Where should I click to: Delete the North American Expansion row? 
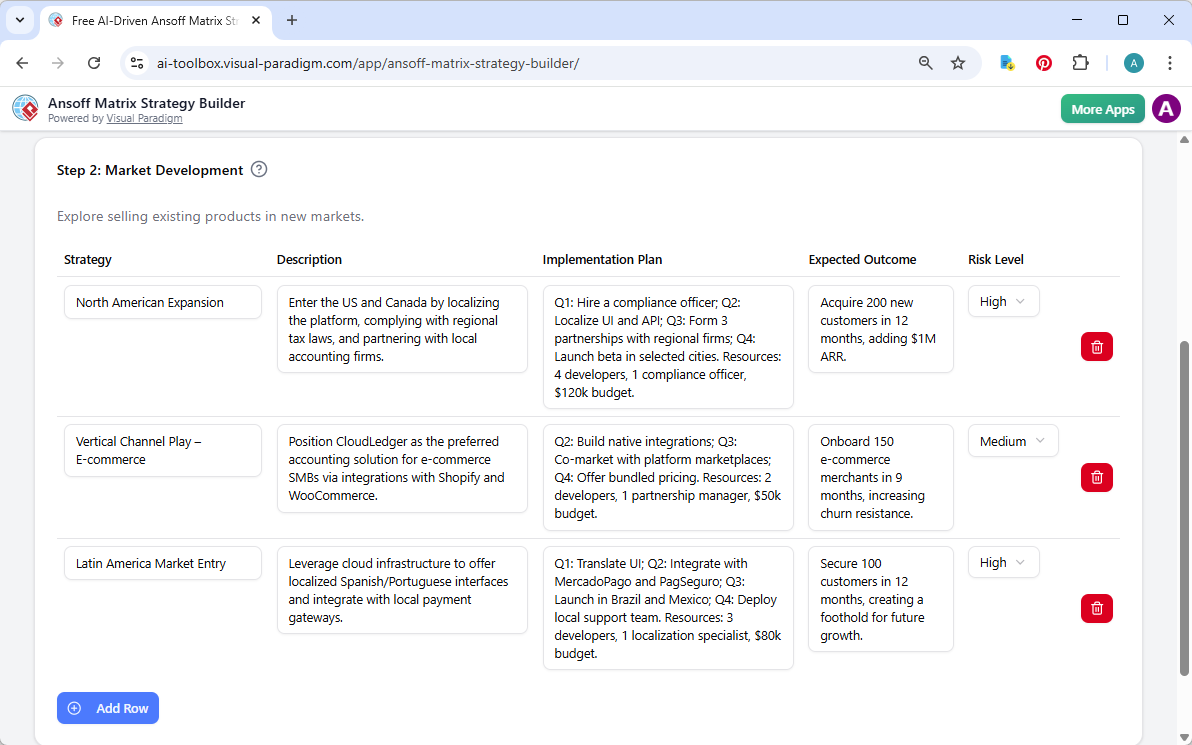(x=1096, y=346)
